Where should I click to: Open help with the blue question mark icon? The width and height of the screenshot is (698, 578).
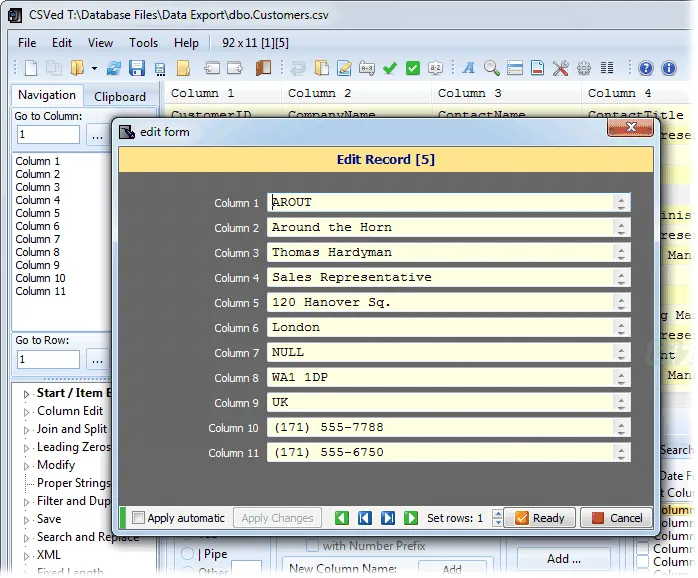(645, 68)
